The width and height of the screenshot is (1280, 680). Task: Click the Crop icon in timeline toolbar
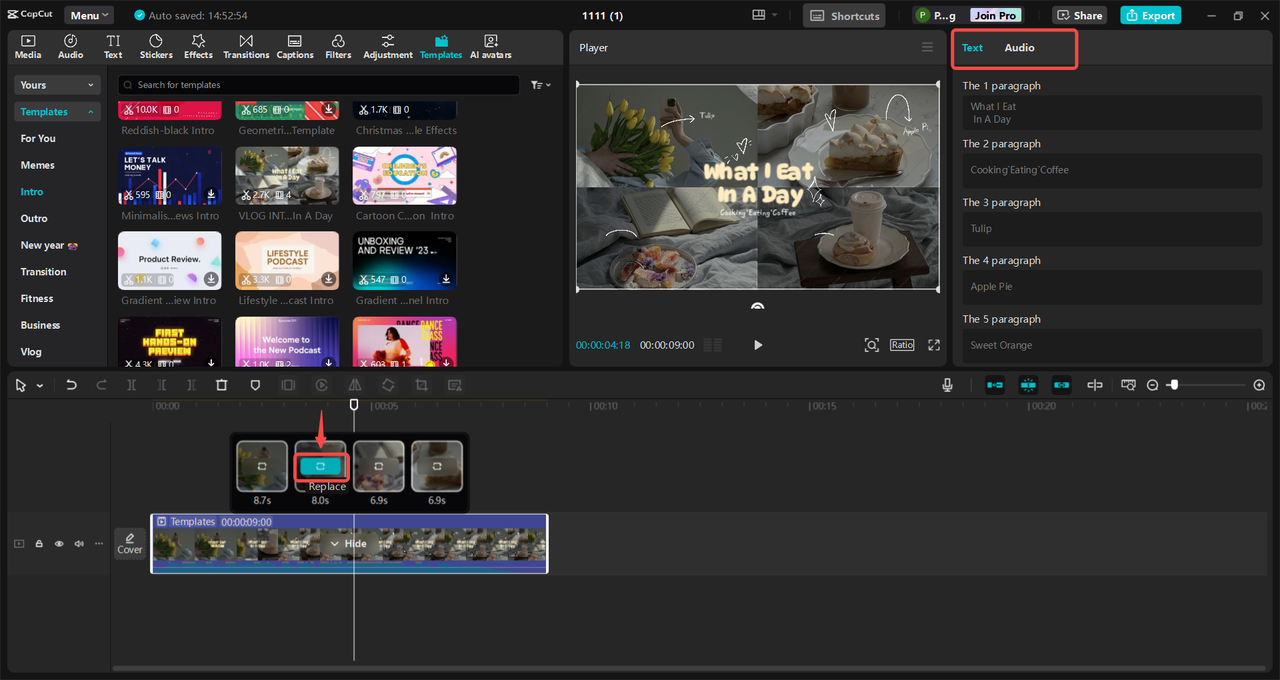[x=421, y=385]
